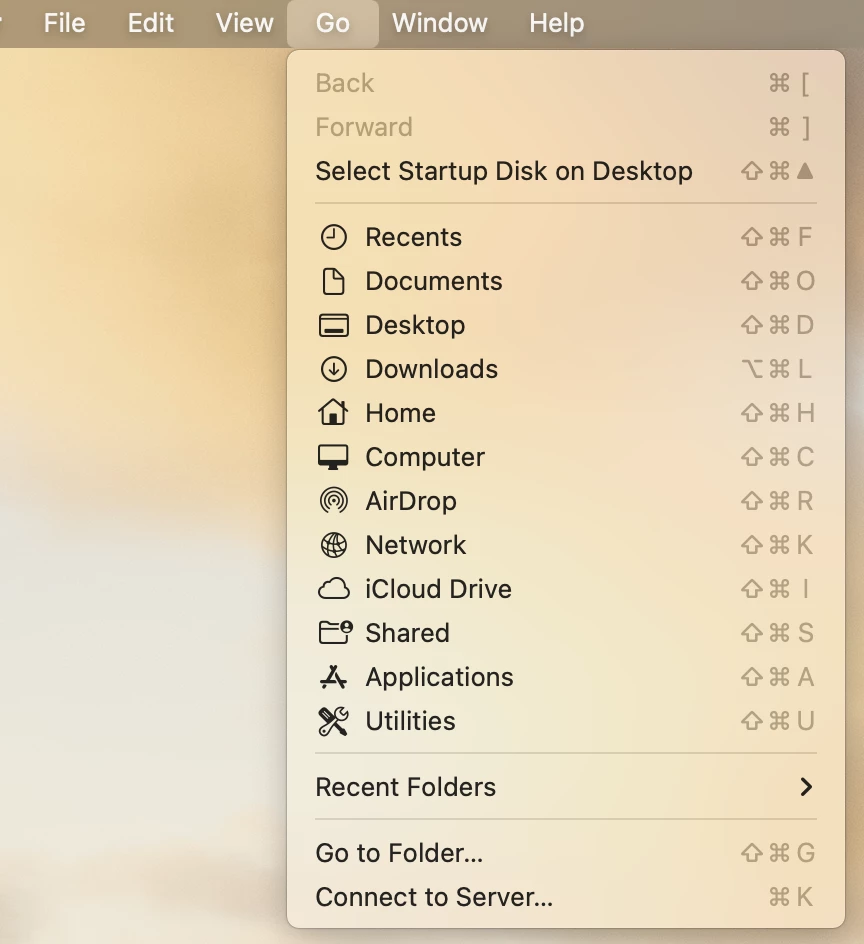The image size is (864, 944).
Task: Click the Computer monitor icon
Action: pyautogui.click(x=333, y=457)
